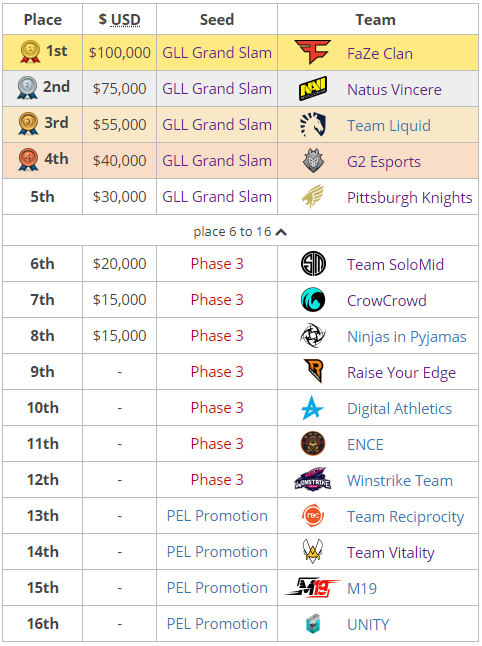Click the G2 Esports samurai logo
The width and height of the screenshot is (482, 646).
313,160
